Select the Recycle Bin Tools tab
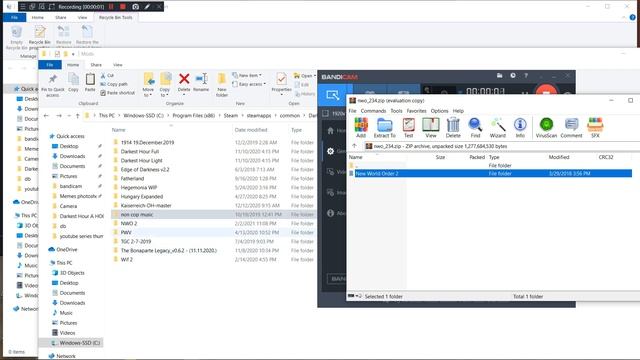 (x=116, y=18)
